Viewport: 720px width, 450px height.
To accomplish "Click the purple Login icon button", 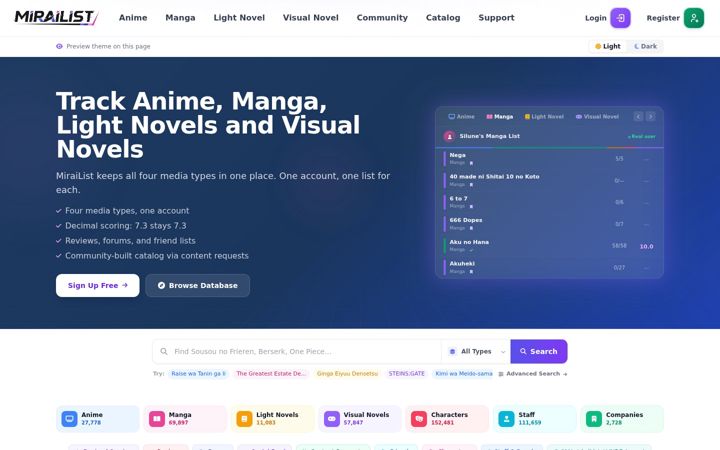I will (x=620, y=18).
